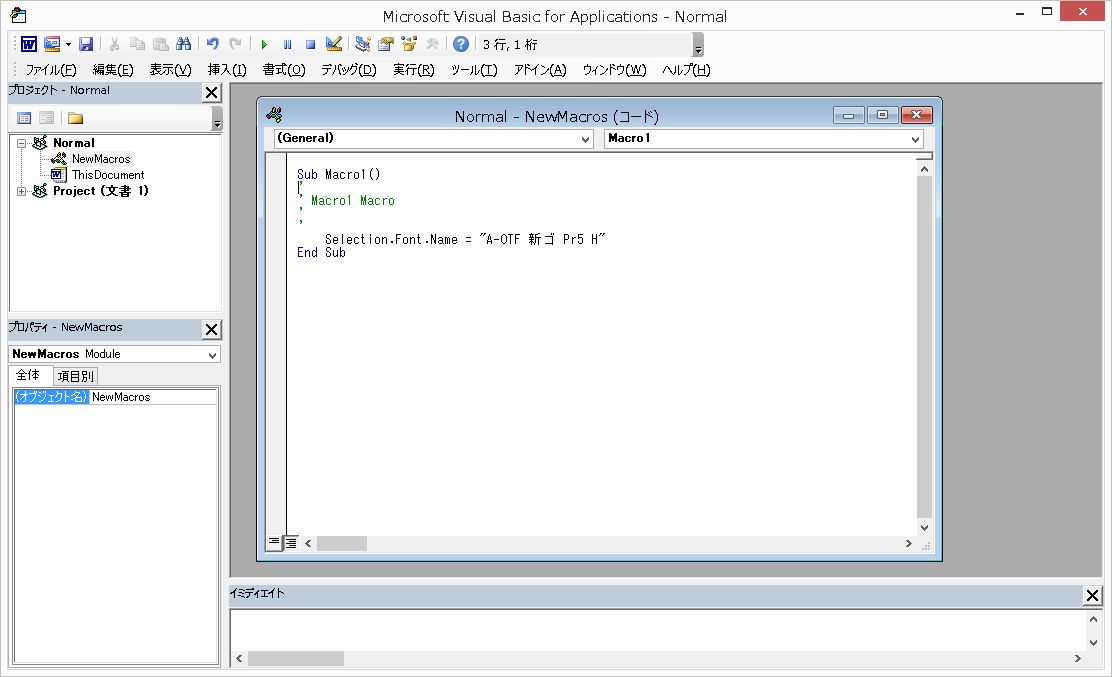Click the Cut scissors icon
Screen dimensions: 1112x677
coord(114,44)
